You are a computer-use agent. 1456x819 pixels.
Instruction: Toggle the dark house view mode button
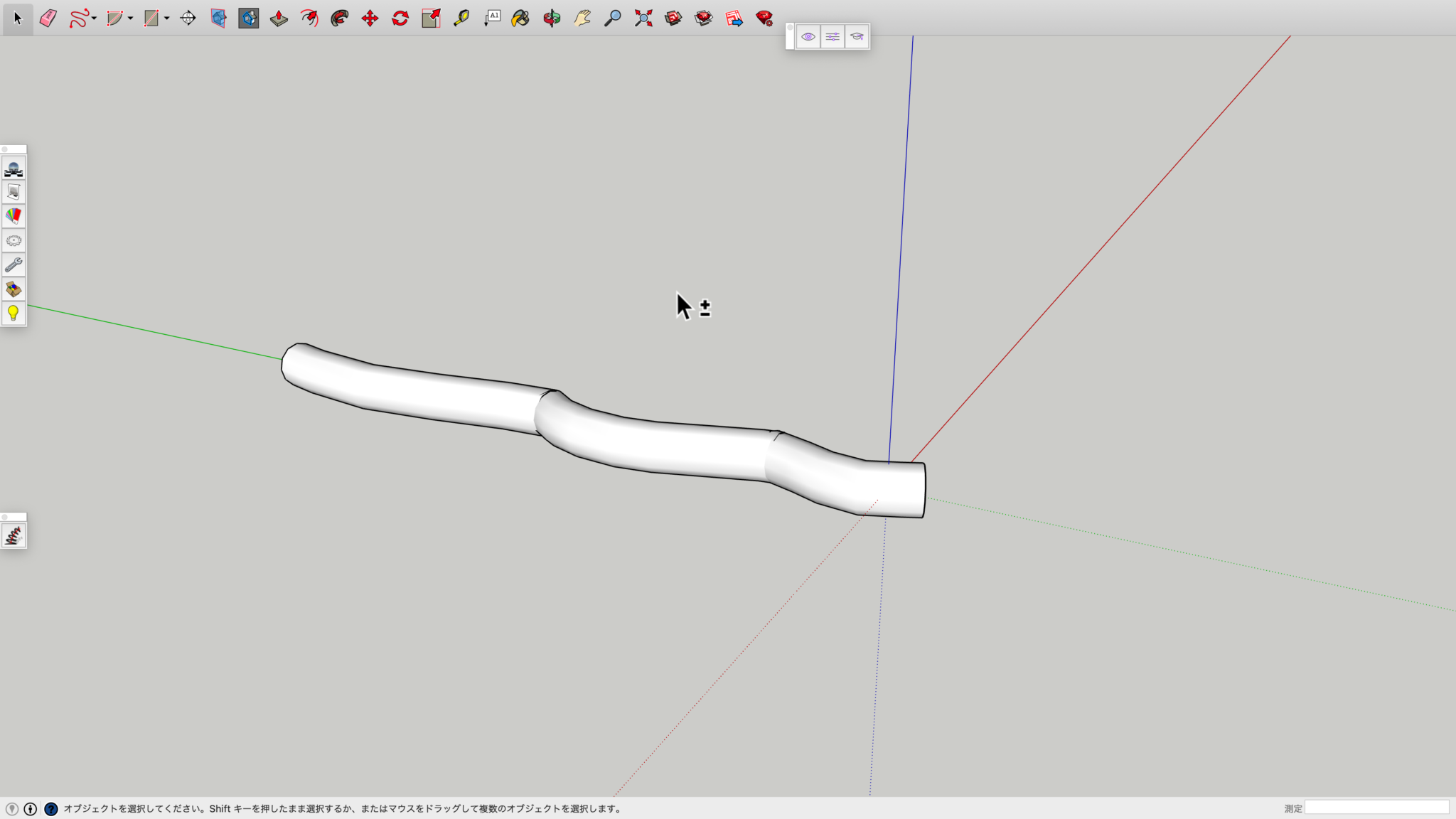(249, 18)
